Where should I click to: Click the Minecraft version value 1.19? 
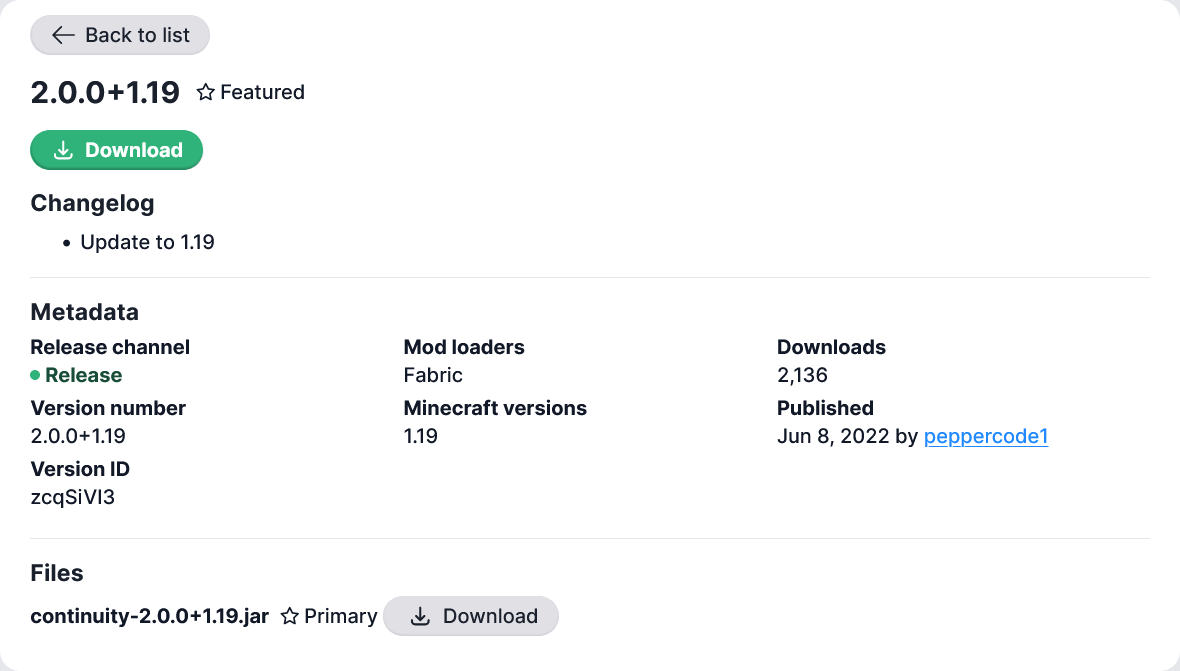(x=421, y=436)
